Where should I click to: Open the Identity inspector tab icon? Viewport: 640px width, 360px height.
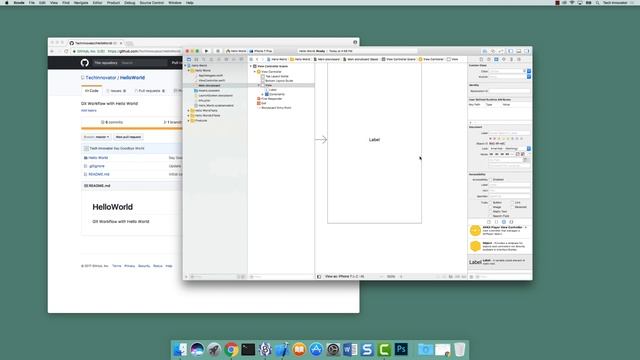pos(496,59)
